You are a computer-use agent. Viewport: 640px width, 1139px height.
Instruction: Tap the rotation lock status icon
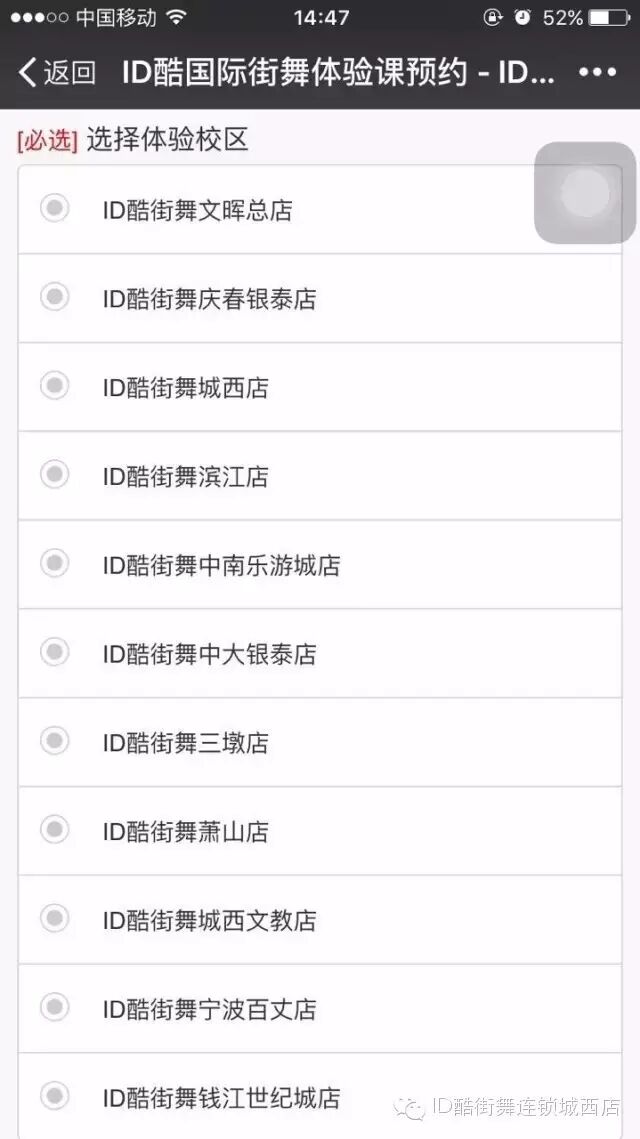[493, 17]
